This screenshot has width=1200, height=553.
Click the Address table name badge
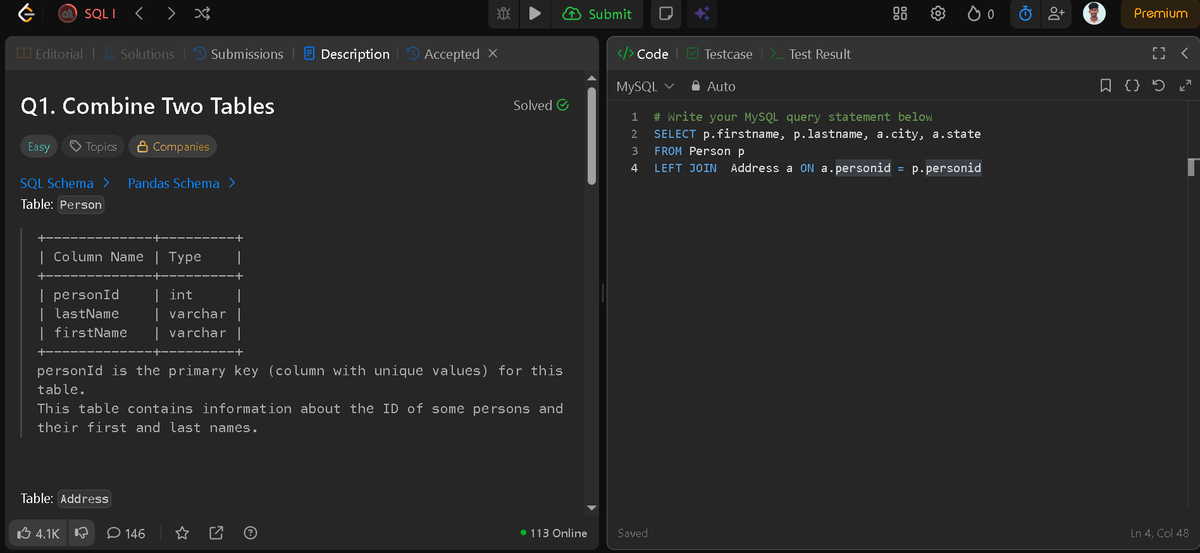(85, 499)
